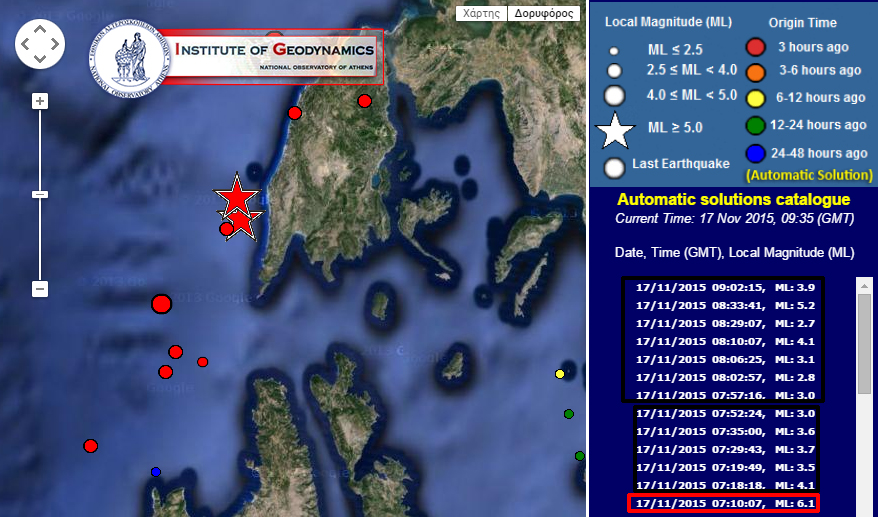Click the green 12-24 hours legend circle
Image resolution: width=878 pixels, height=517 pixels.
tap(757, 127)
